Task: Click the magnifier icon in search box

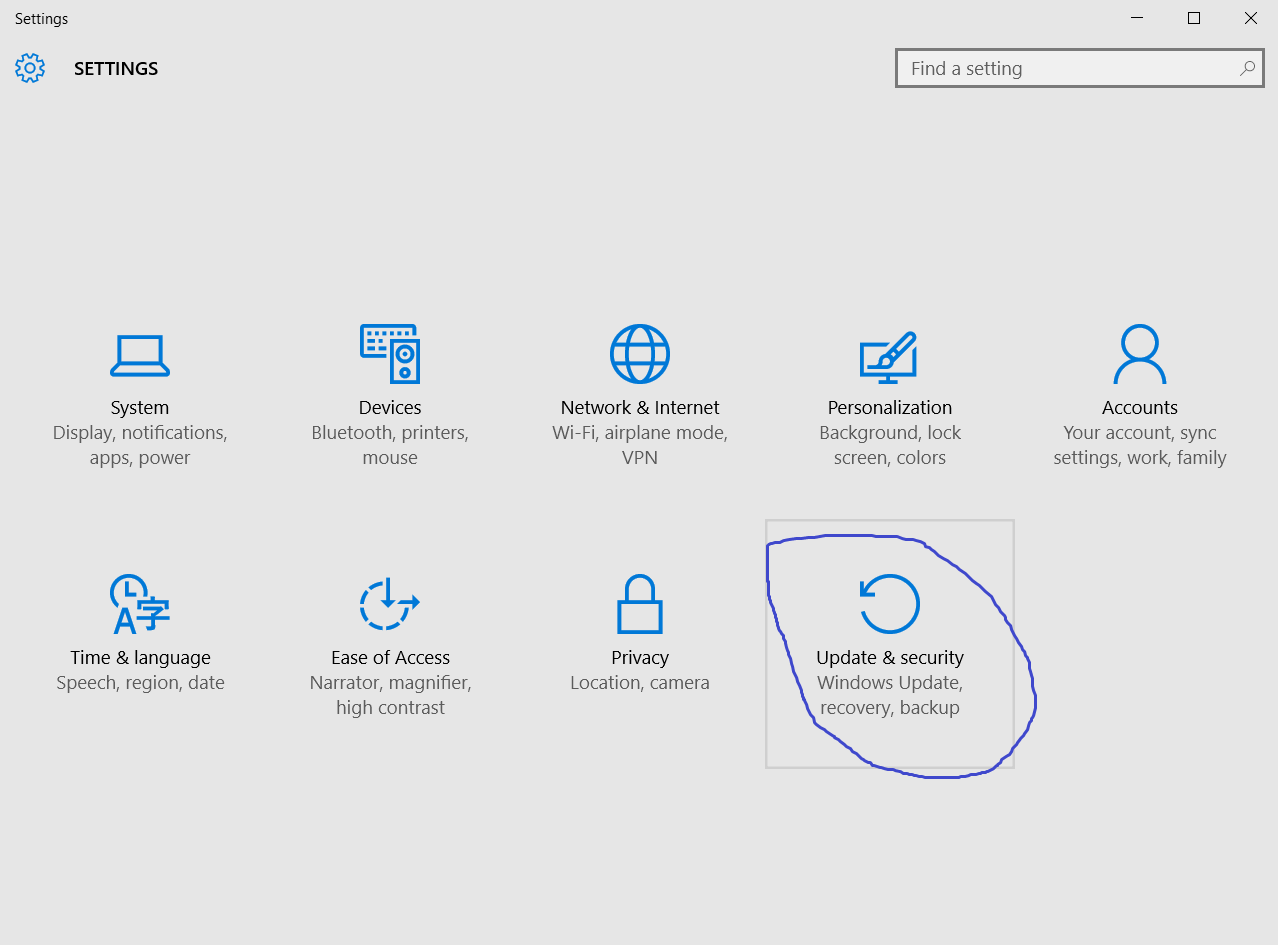Action: 1247,68
